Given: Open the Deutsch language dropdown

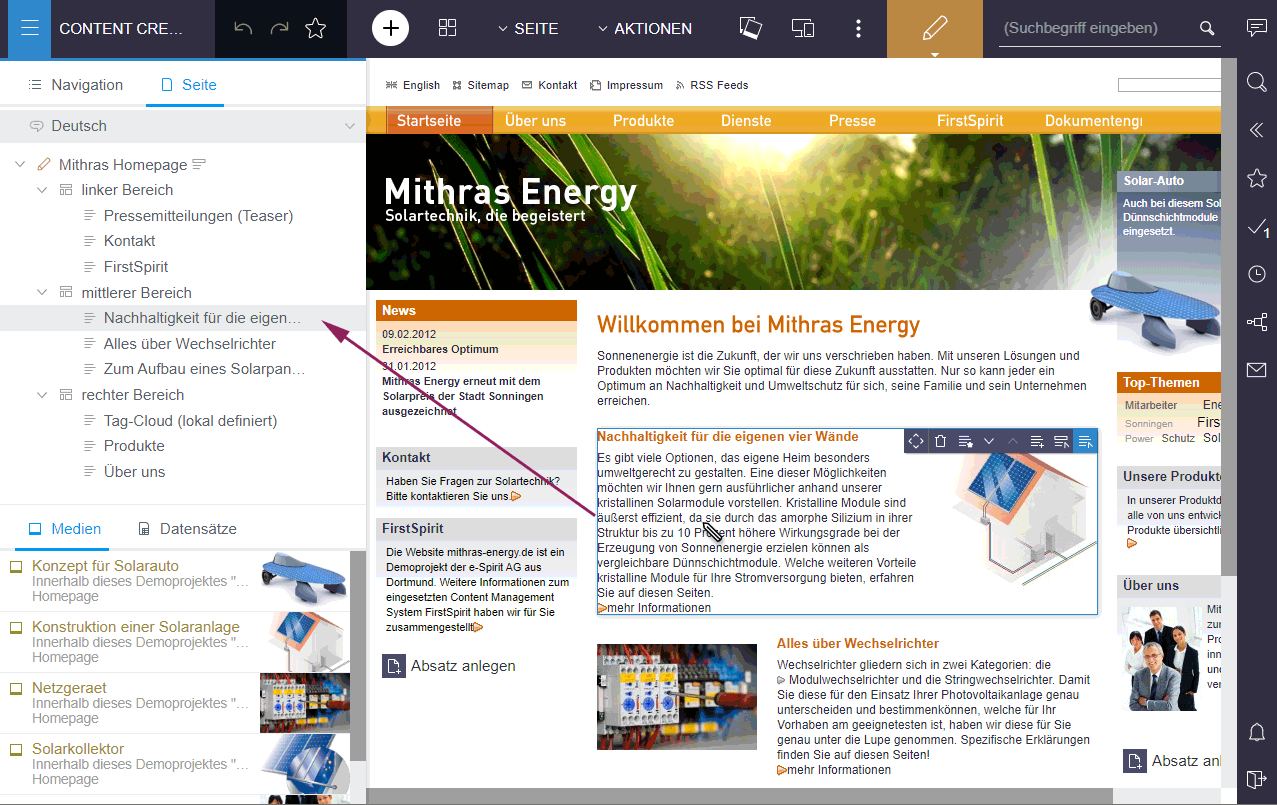Looking at the screenshot, I should click(x=183, y=126).
